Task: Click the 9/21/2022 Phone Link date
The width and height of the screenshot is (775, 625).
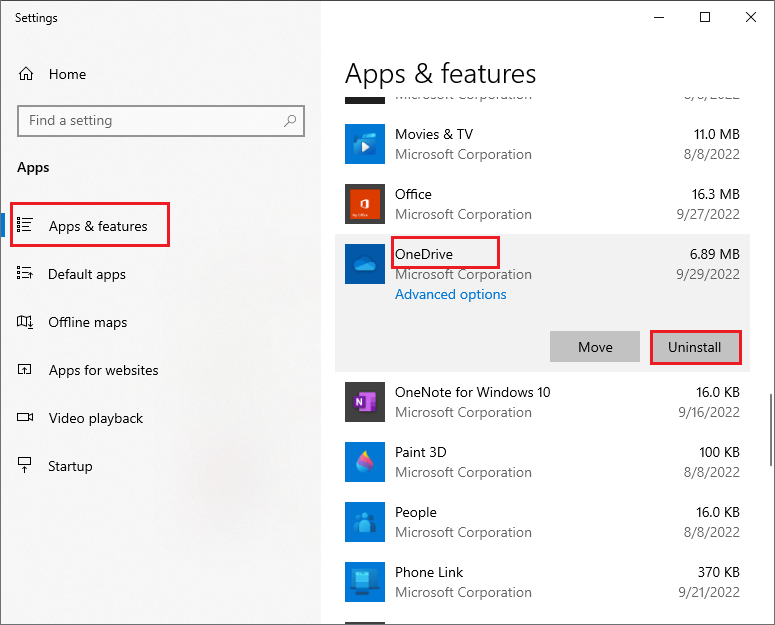Action: [x=709, y=592]
